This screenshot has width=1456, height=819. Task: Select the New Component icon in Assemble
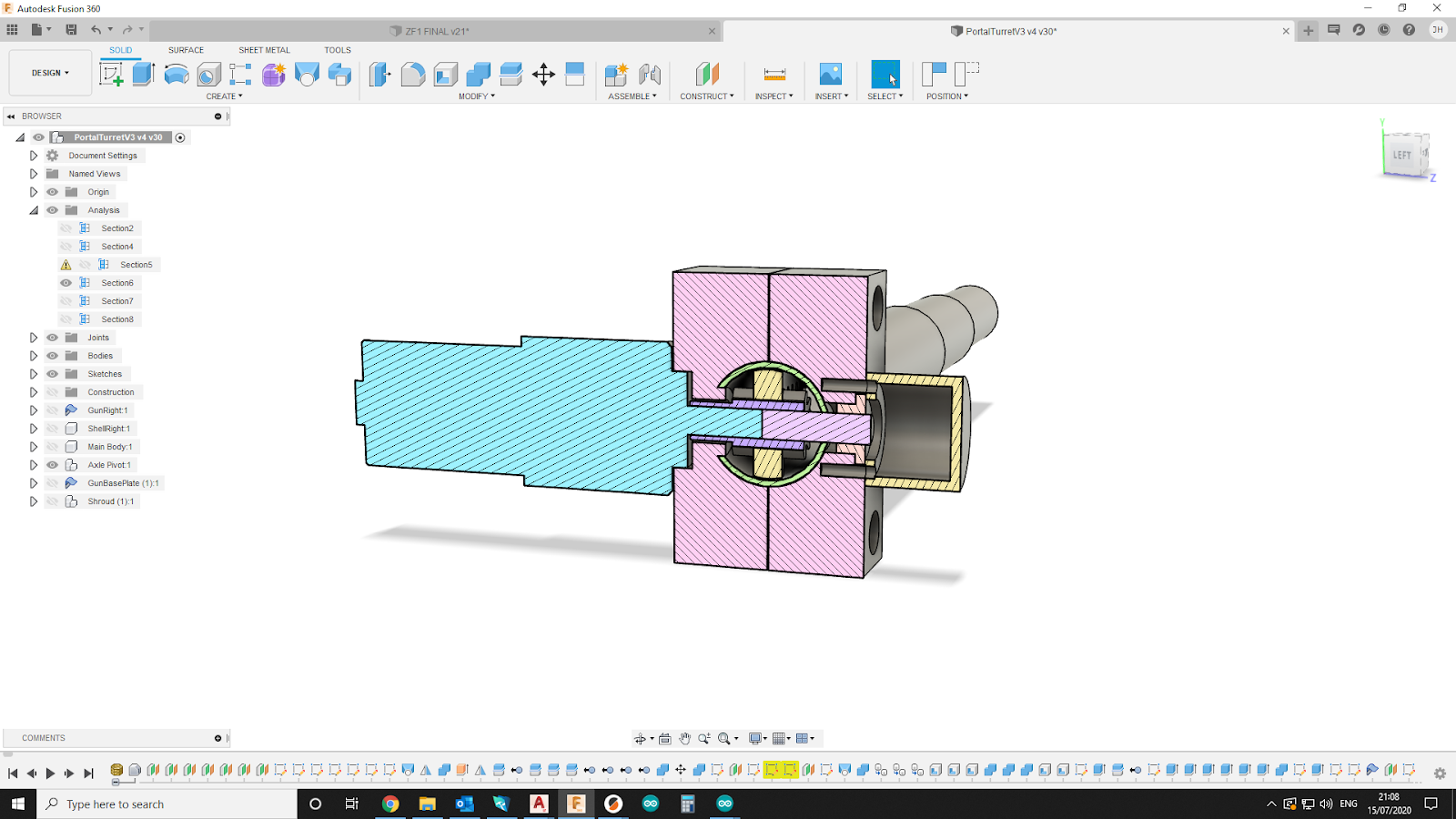coord(616,75)
